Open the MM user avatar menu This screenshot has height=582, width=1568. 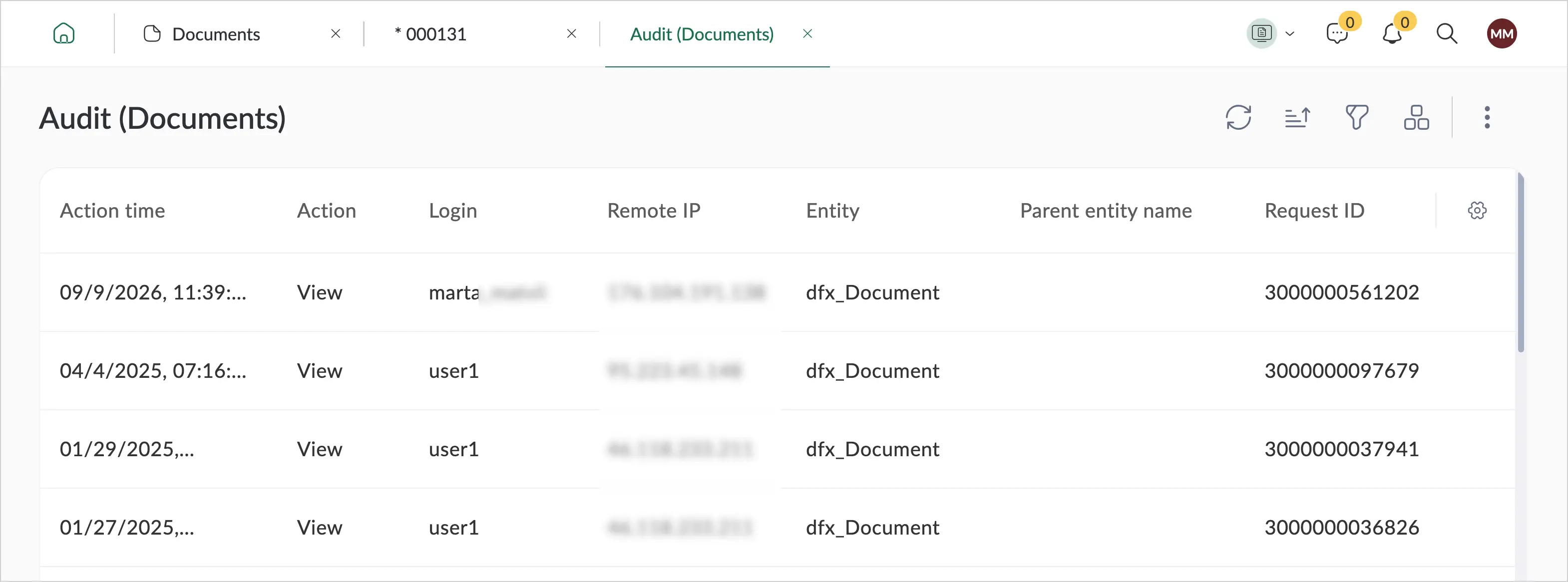(1502, 33)
